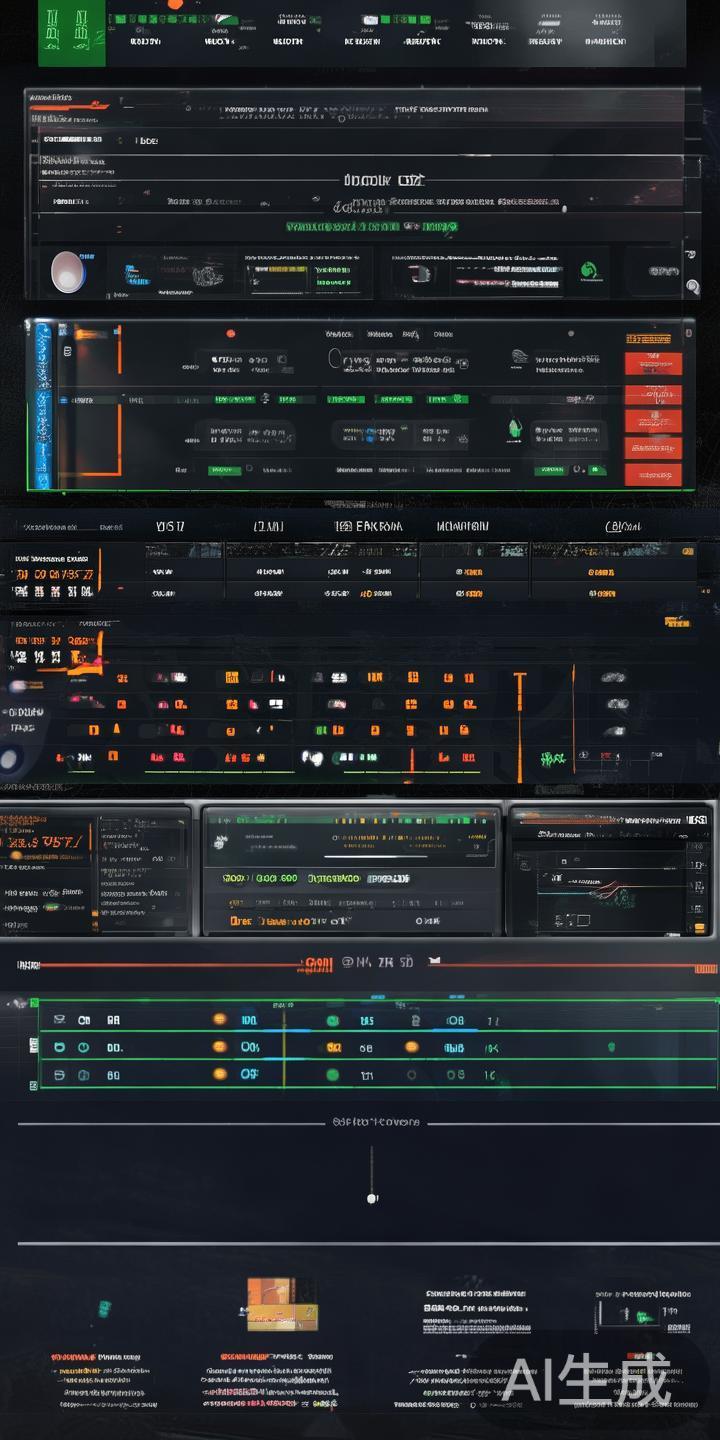This screenshot has height=1440, width=720.
Task: Toggle the green indicator in the green table's third row
Action: click(x=332, y=1075)
